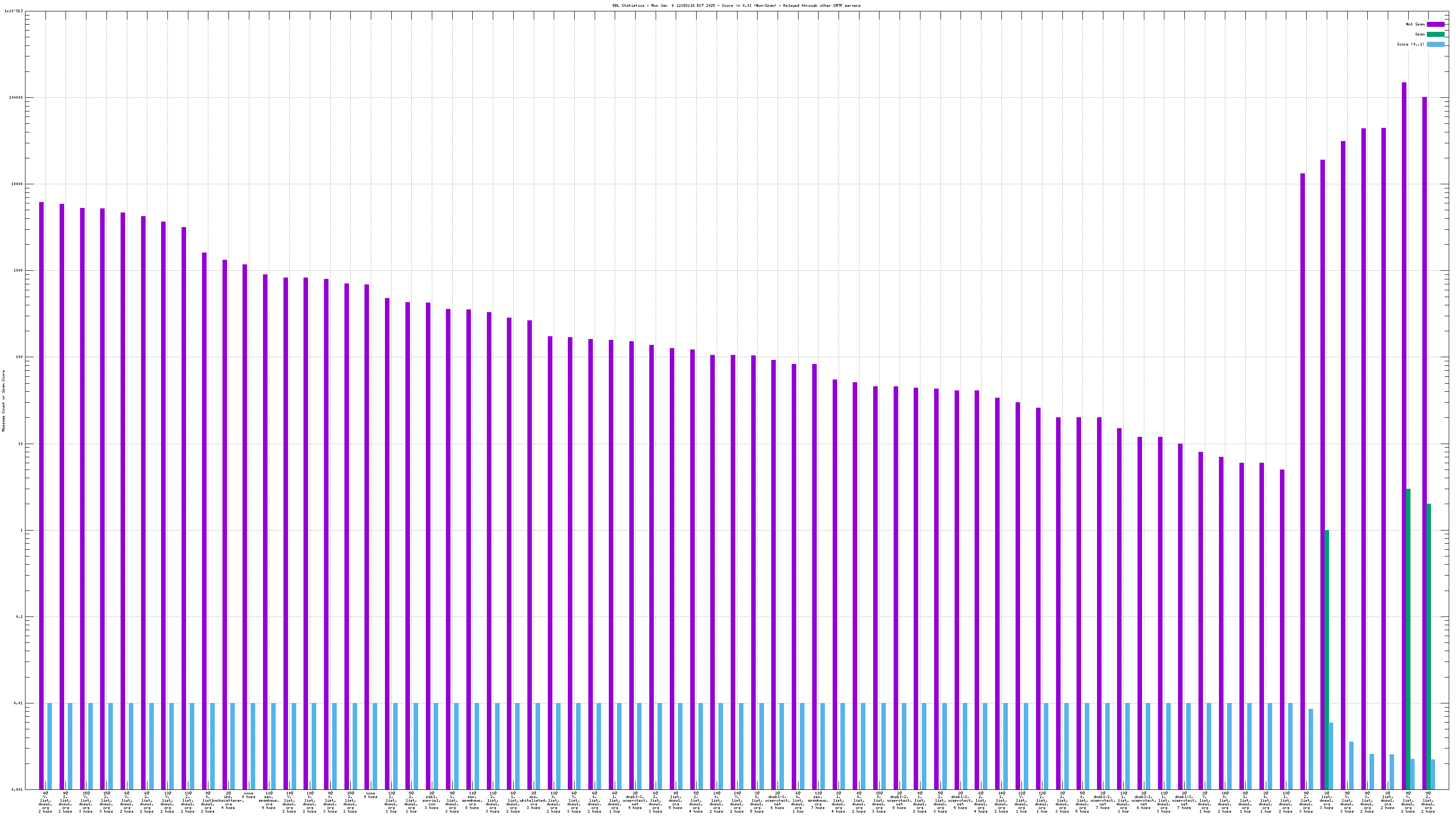Viewport: 1456px width, 819px height.
Task: Click the zen.spamhaus.org 9 hops label
Action: point(268,801)
